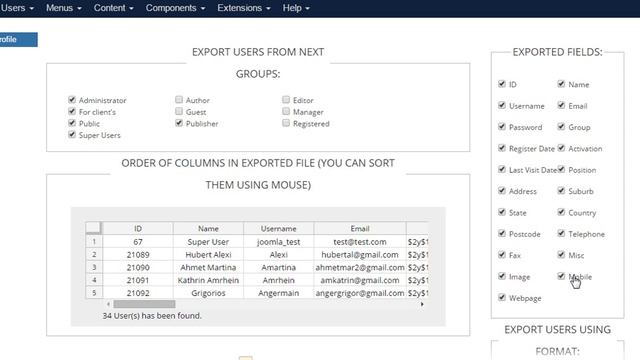Toggle the Name exported field checkbox
This screenshot has height=360, width=640.
click(x=561, y=84)
